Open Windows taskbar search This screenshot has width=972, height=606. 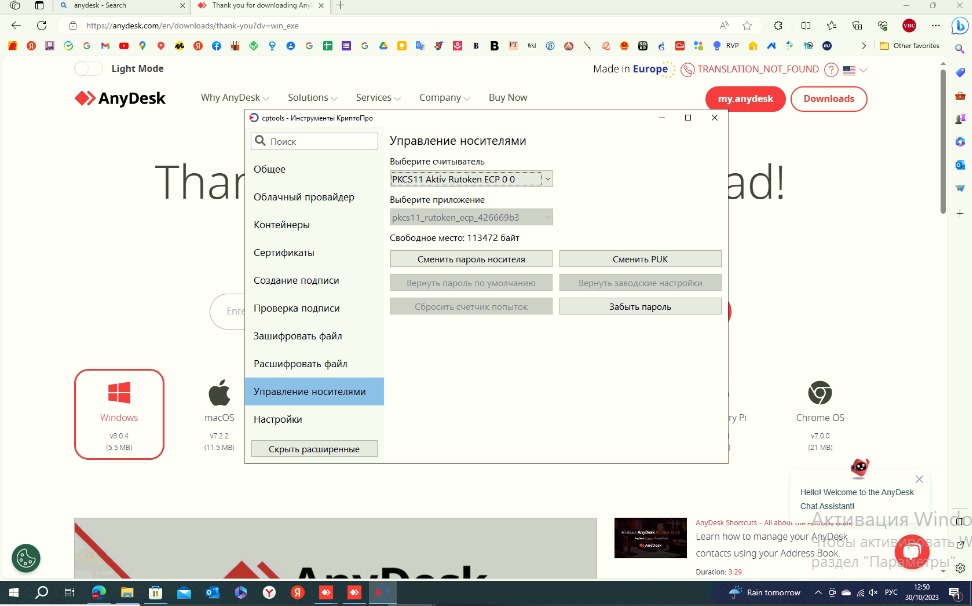click(42, 592)
